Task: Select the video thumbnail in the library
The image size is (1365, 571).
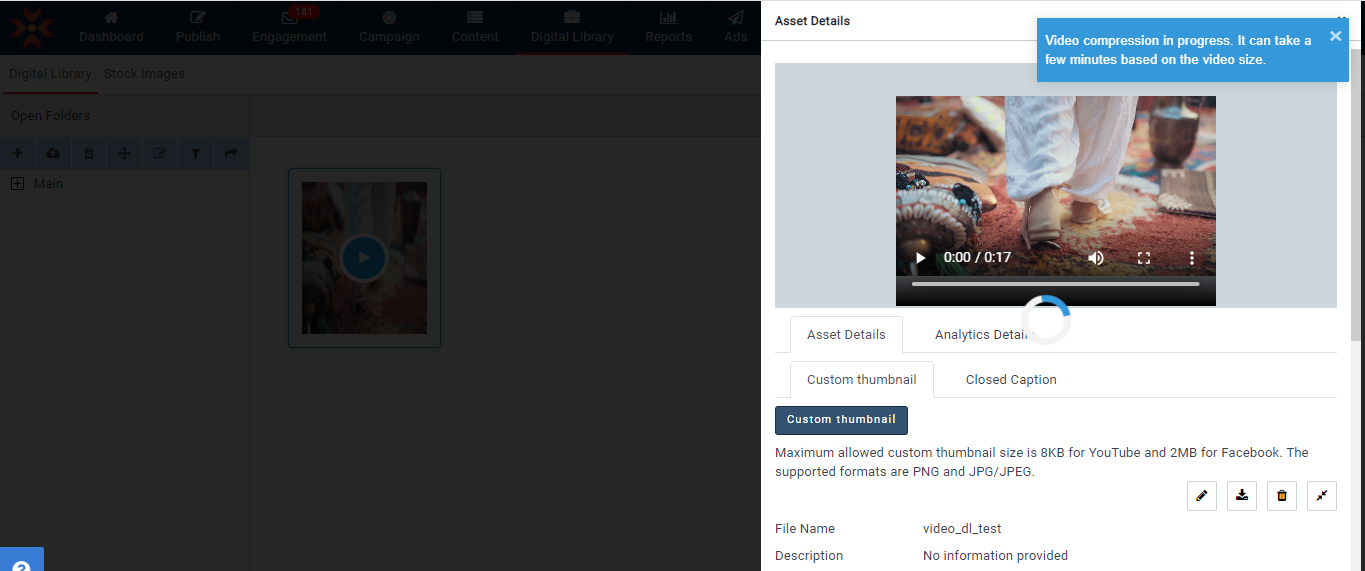Action: (x=364, y=258)
